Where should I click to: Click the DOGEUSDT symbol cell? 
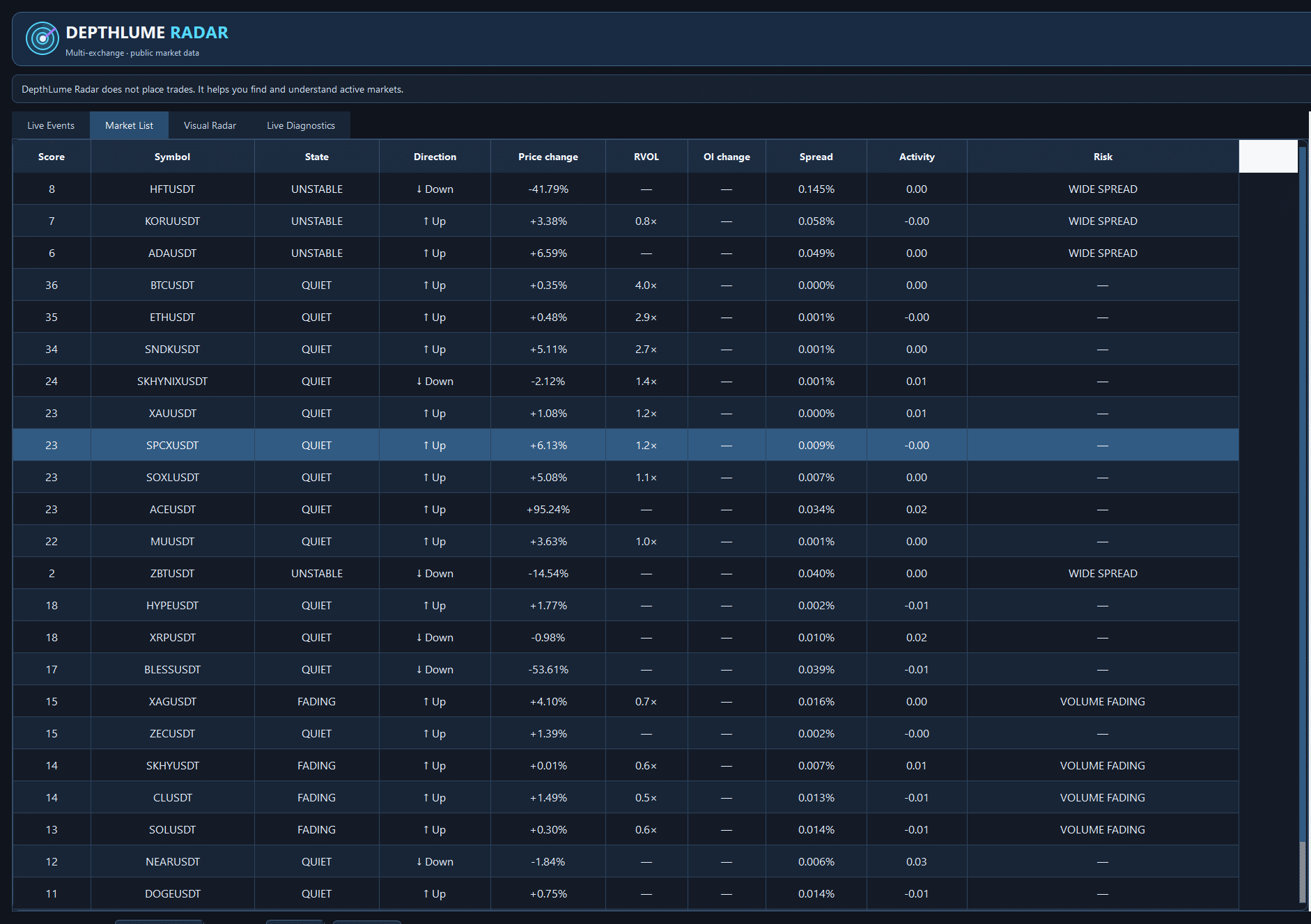click(172, 893)
